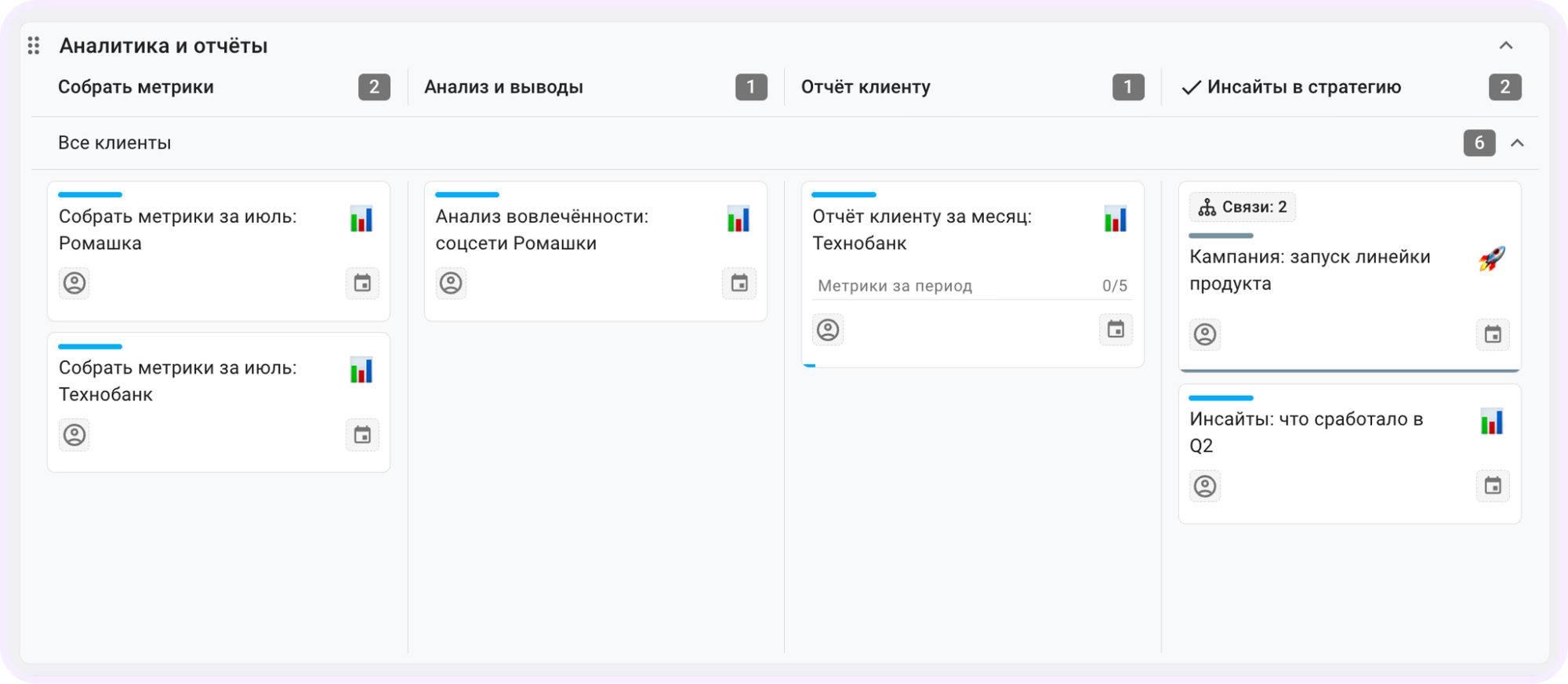This screenshot has width=1568, height=684.
Task: Open card Отчёт клиенту за месяц: Технобанк
Action: (x=973, y=274)
